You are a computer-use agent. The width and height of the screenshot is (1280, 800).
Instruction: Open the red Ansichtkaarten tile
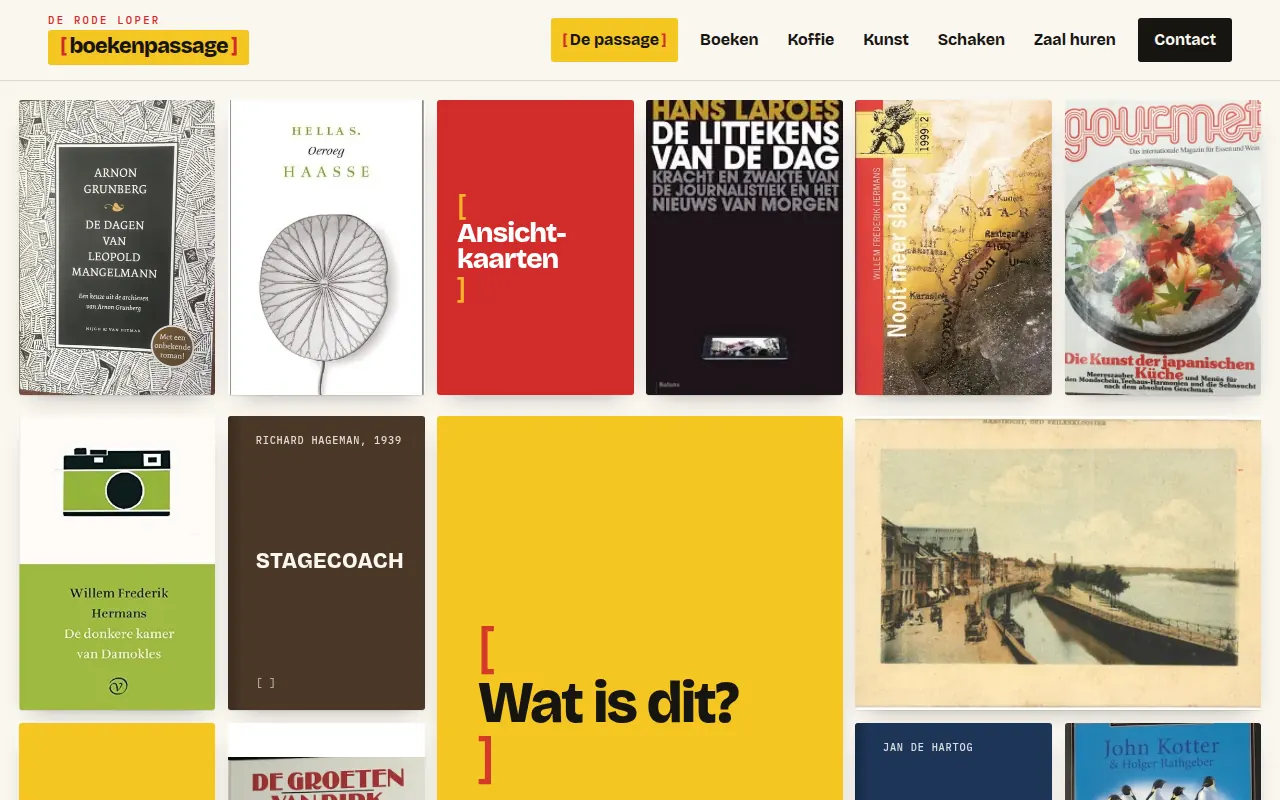pos(535,247)
